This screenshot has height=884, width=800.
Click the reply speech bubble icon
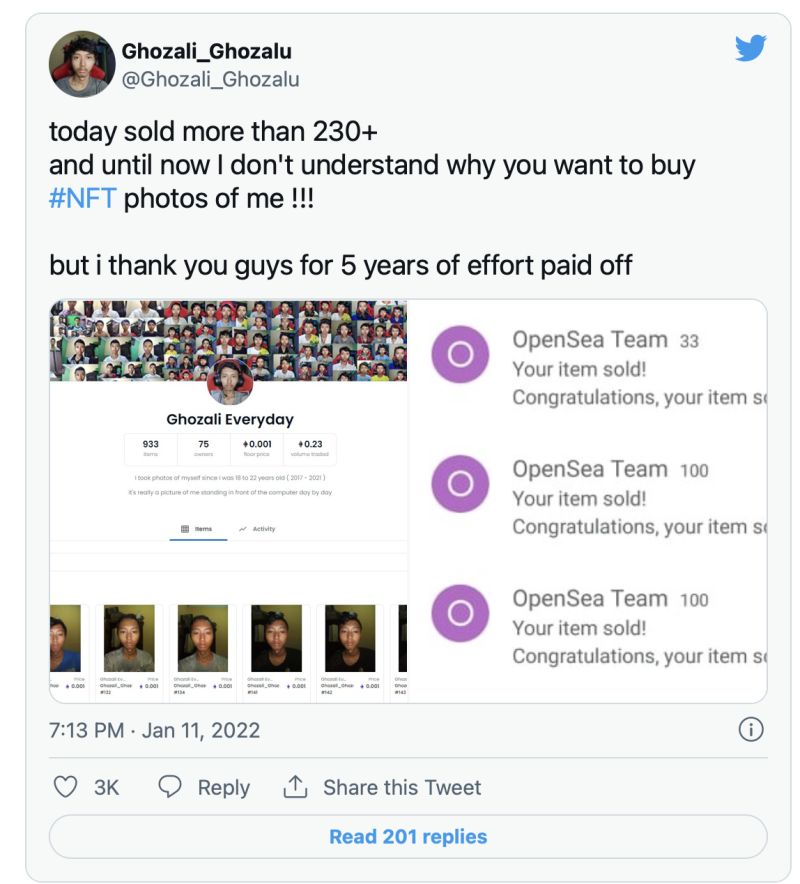[170, 787]
